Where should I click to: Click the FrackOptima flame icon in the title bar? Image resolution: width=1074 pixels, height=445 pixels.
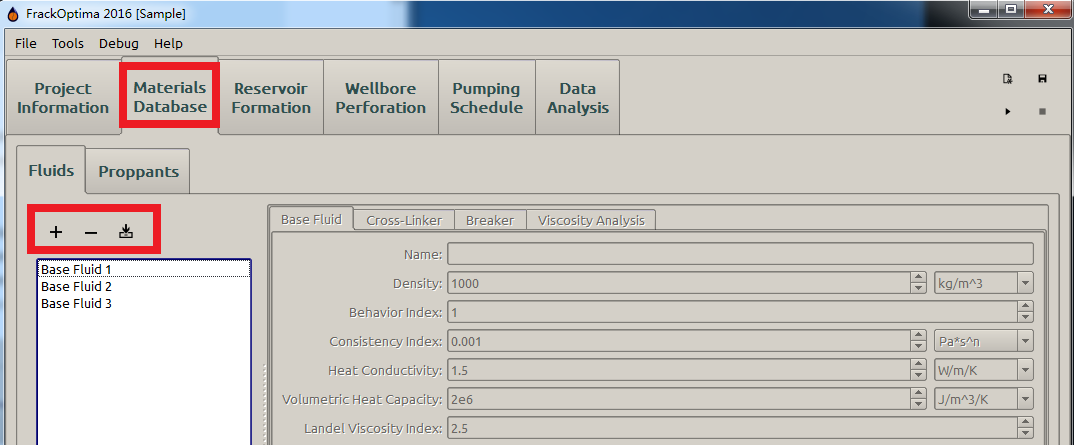pos(12,14)
